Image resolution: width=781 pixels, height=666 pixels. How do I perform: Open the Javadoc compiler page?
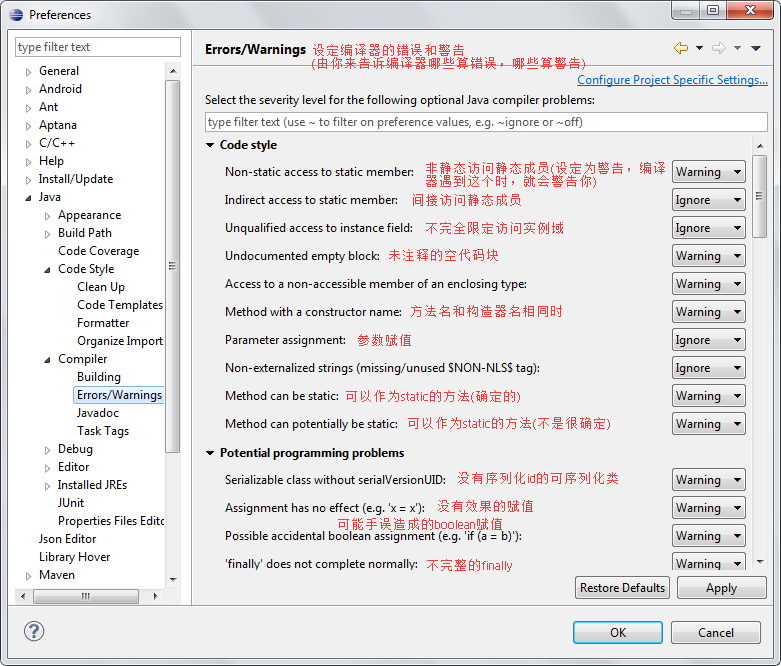tap(98, 413)
